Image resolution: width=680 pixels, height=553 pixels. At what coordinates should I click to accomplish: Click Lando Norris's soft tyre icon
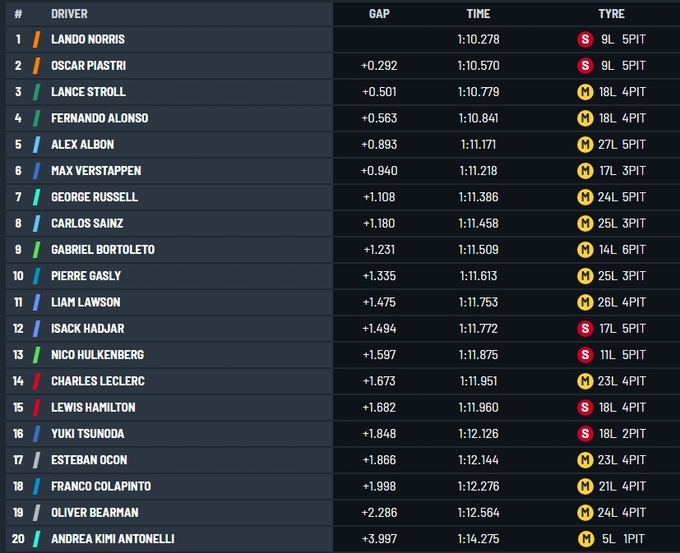[585, 40]
